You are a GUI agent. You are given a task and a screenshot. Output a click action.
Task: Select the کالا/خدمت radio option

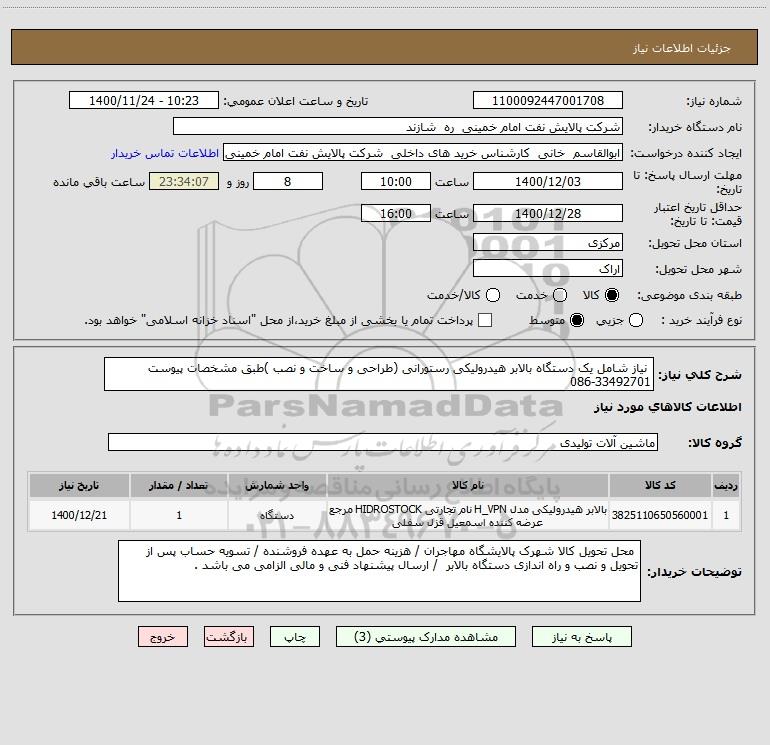(x=493, y=295)
